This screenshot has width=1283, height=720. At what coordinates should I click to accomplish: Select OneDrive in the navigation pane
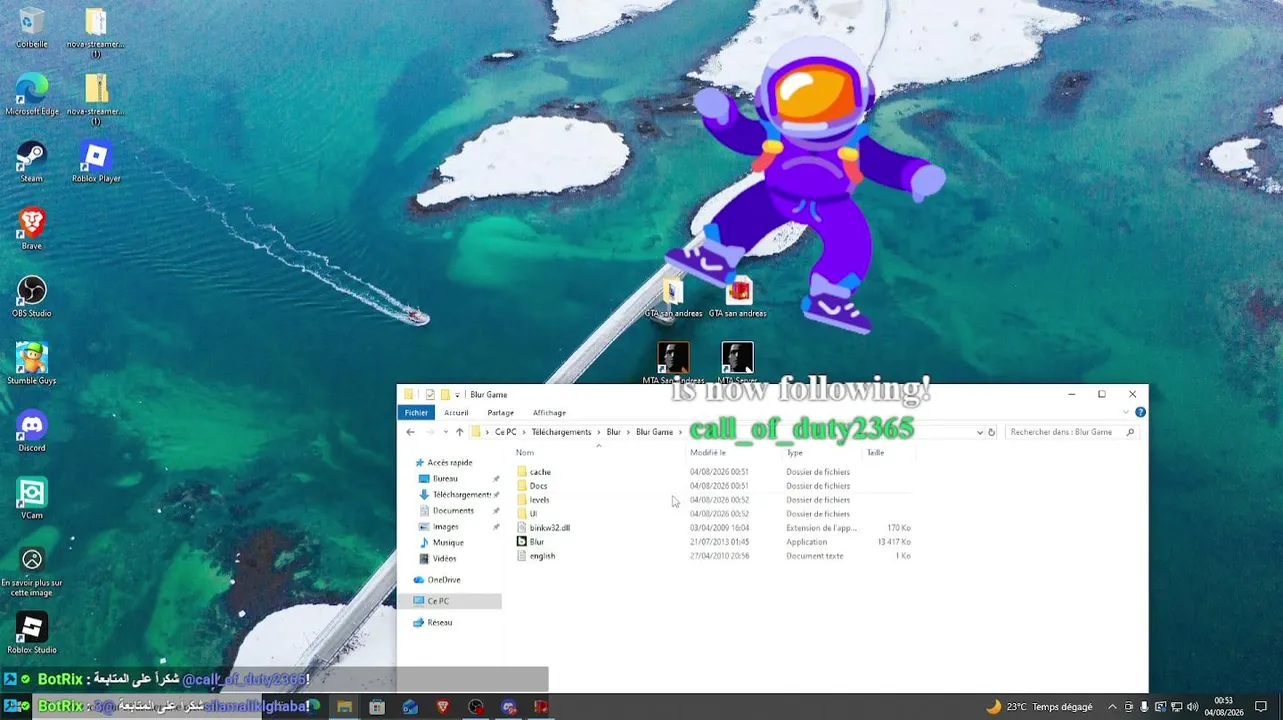pos(443,579)
